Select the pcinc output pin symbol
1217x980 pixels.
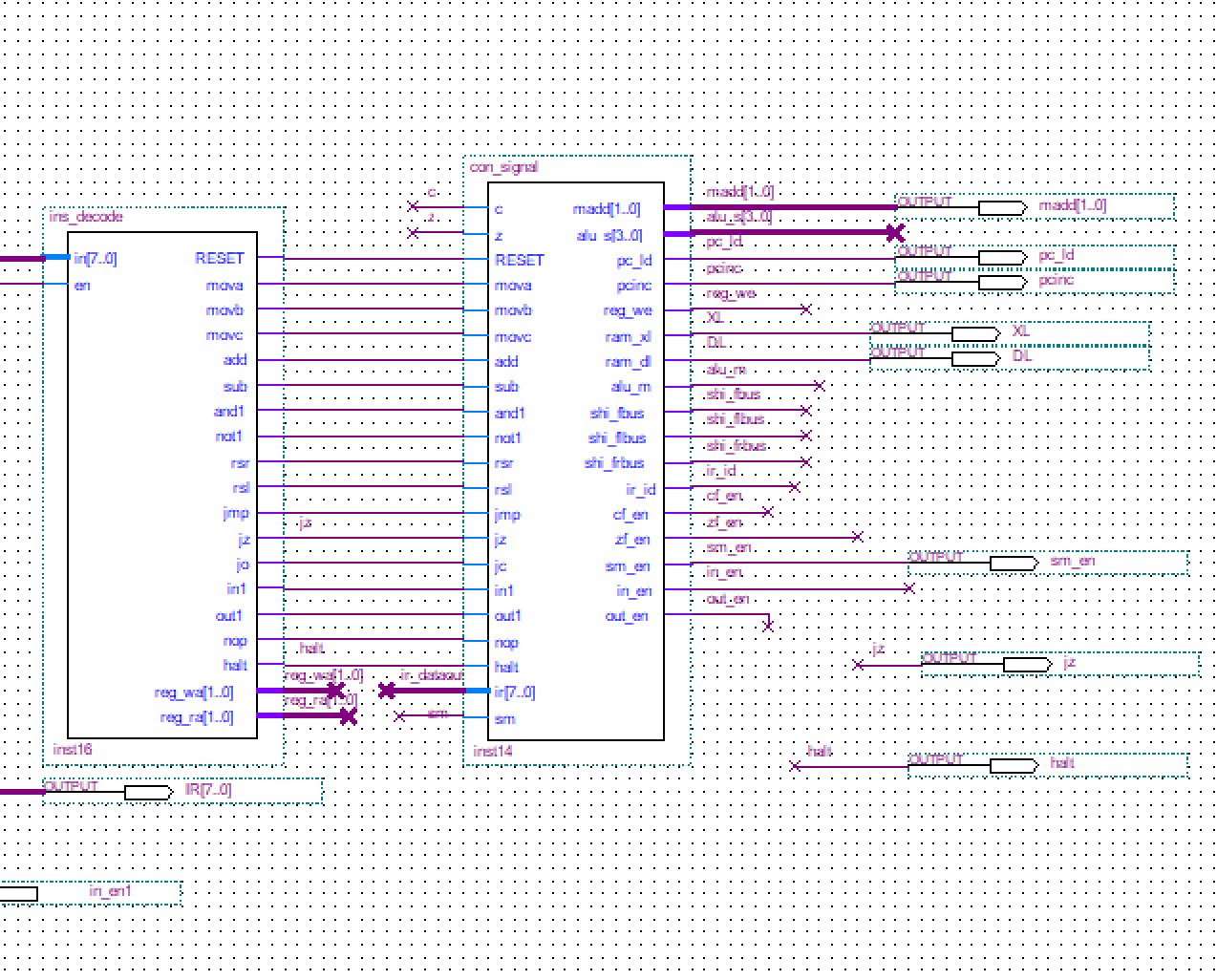1002,282
